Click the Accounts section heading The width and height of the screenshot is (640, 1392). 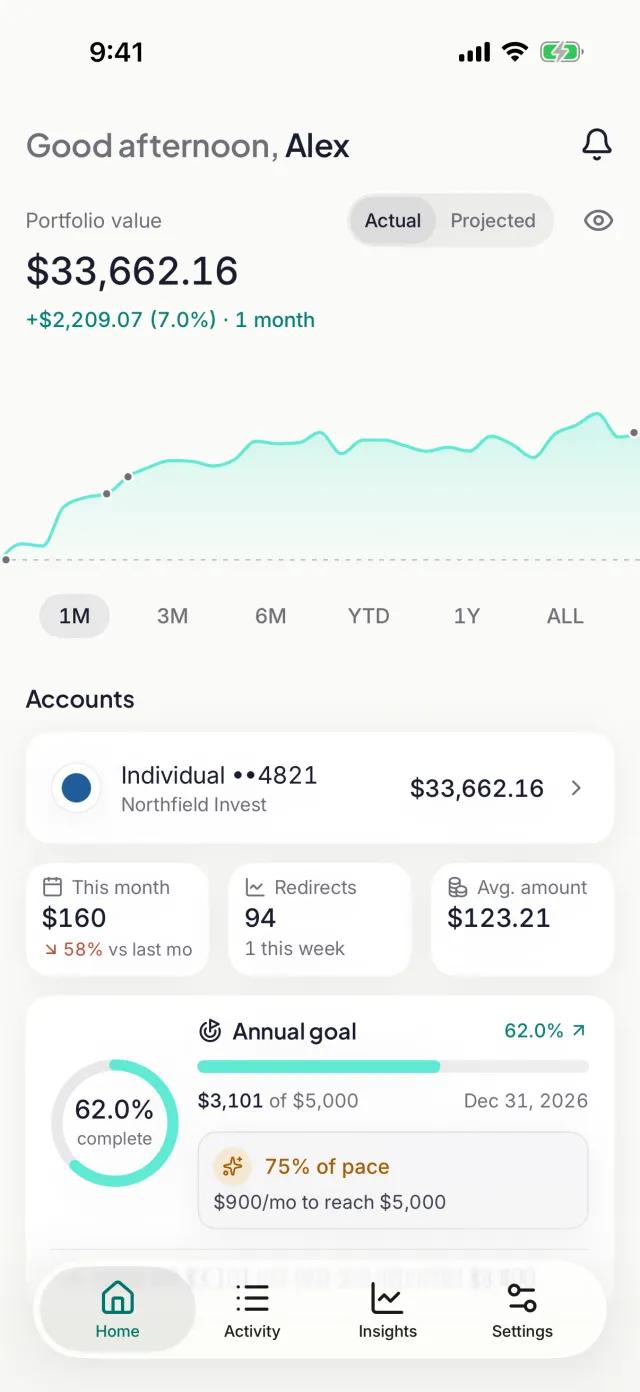(x=80, y=699)
